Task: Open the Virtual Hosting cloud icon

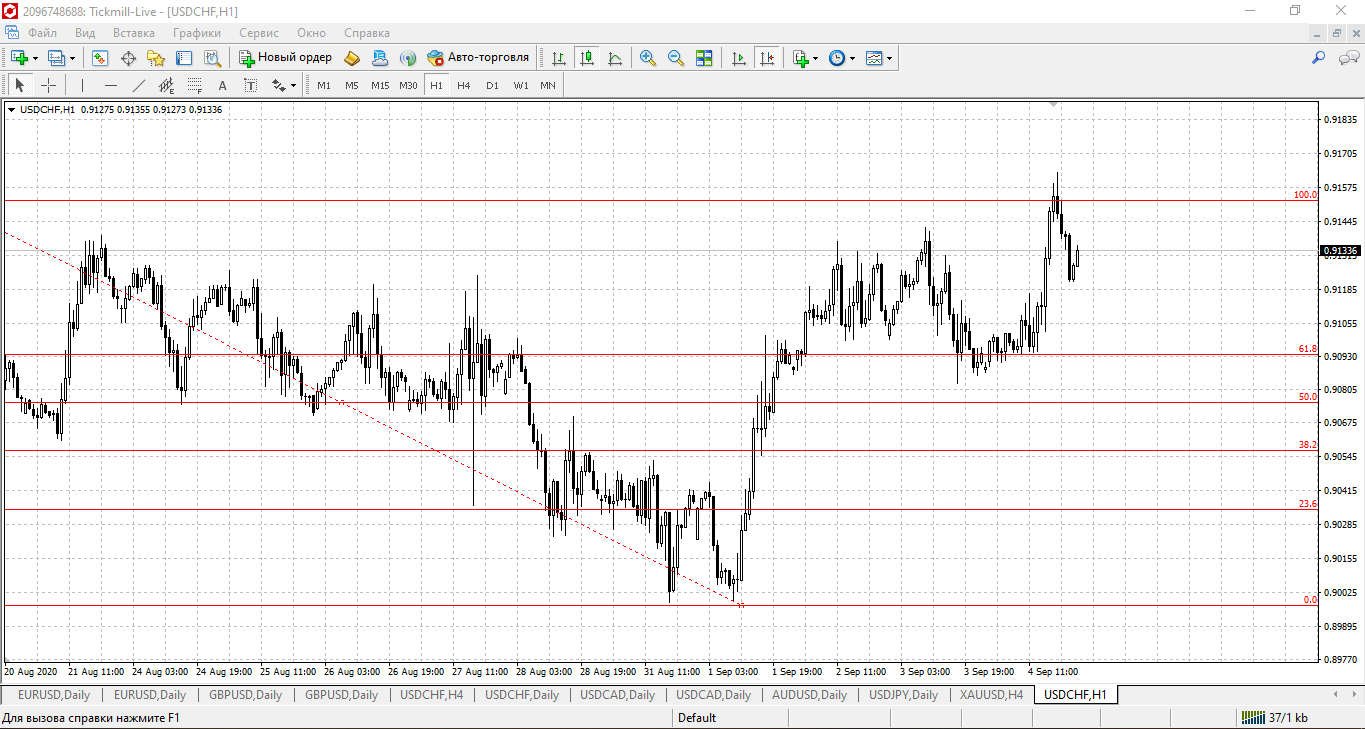Action: click(380, 58)
